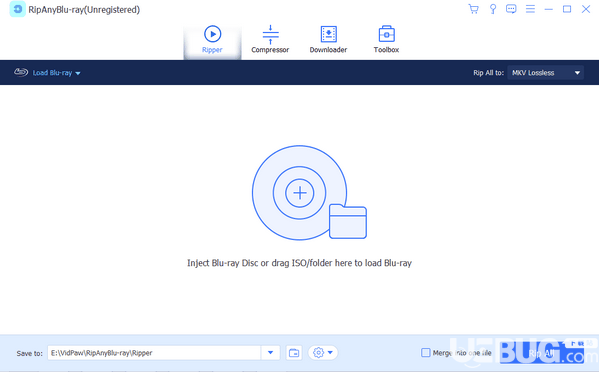599x372 pixels.
Task: Click the key register icon
Action: (493, 9)
